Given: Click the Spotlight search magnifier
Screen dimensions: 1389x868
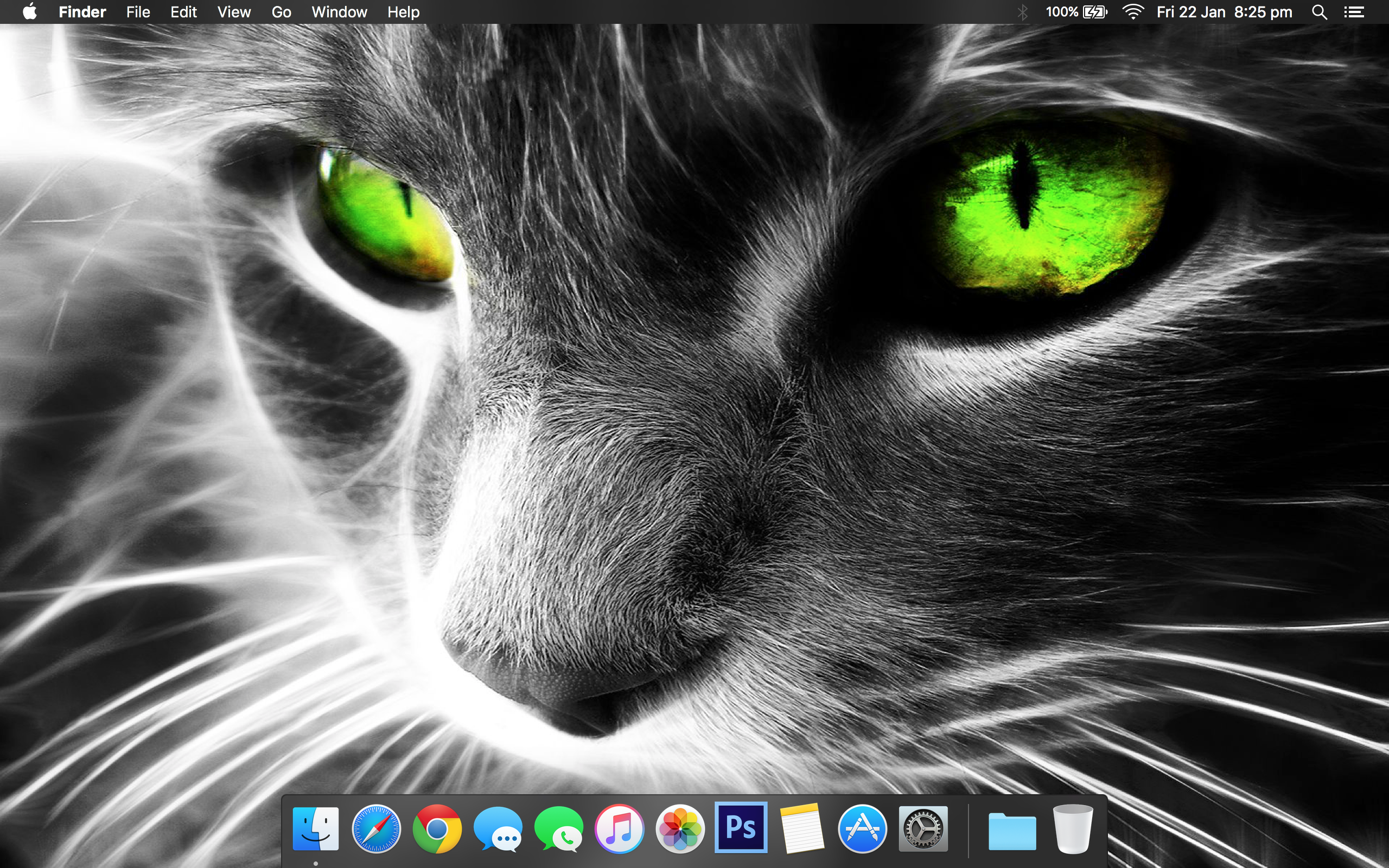Looking at the screenshot, I should [1319, 11].
